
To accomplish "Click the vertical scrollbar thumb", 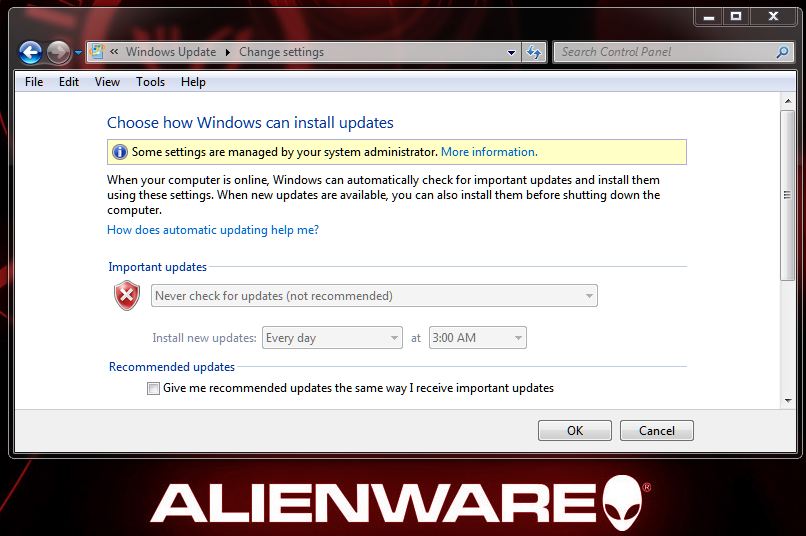I will tap(787, 195).
